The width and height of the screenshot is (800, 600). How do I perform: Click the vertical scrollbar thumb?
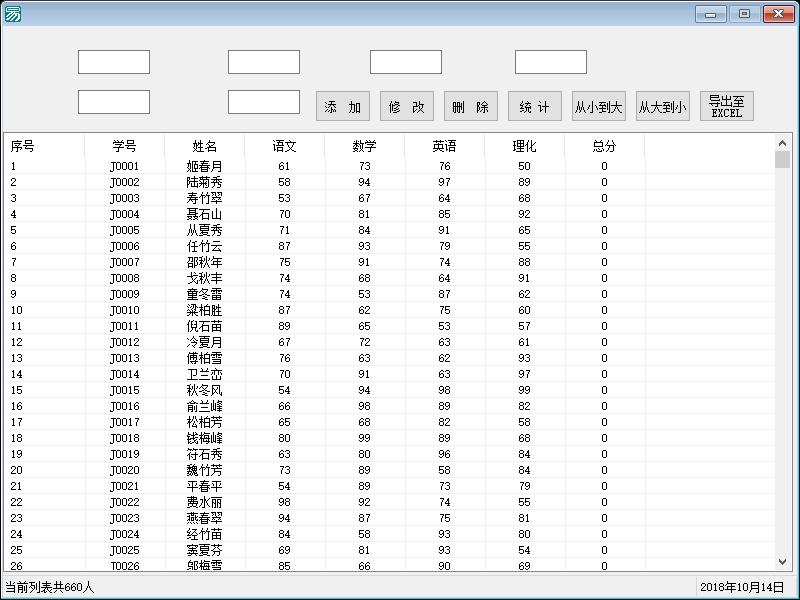coord(782,160)
